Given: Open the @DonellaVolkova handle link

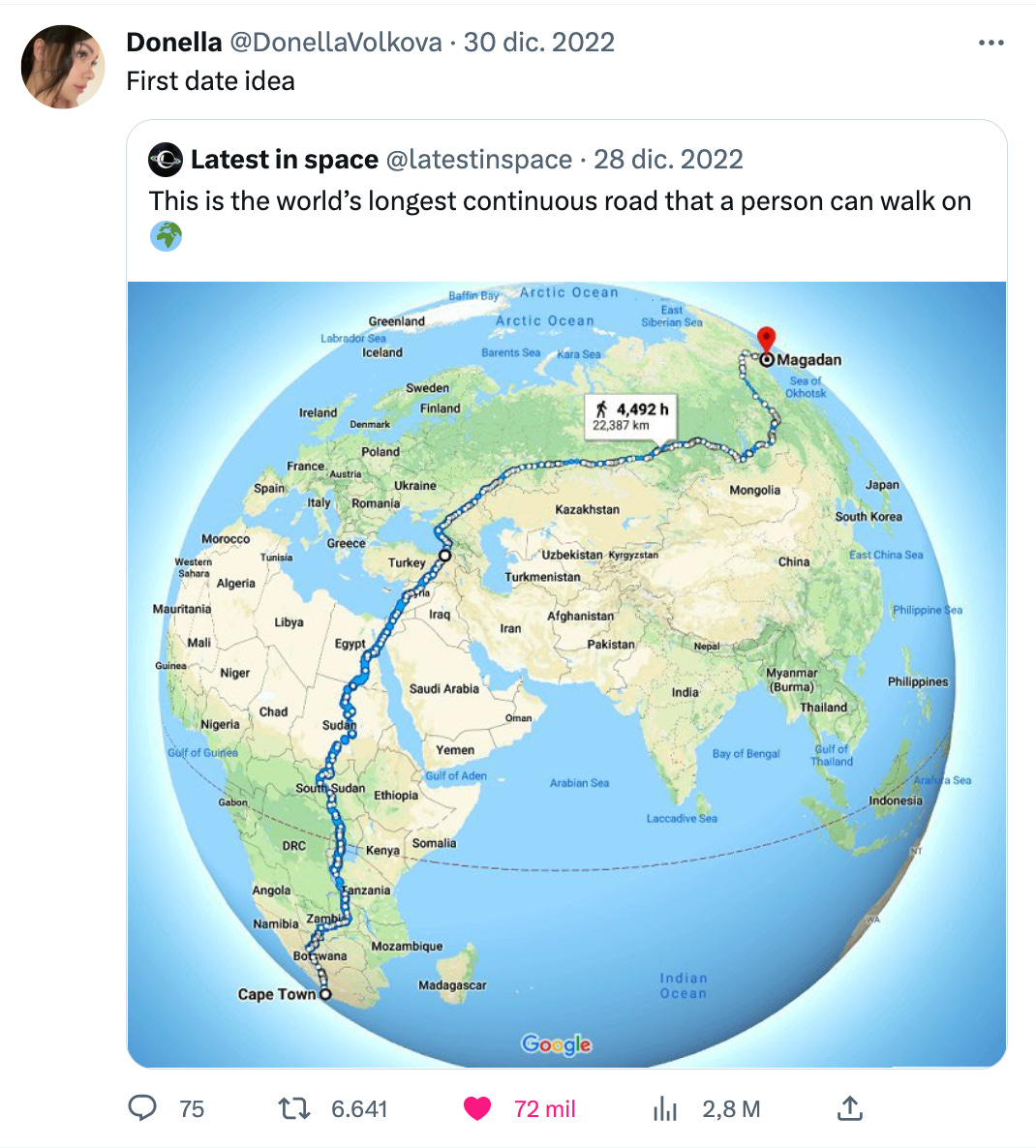Looking at the screenshot, I should pos(336,43).
